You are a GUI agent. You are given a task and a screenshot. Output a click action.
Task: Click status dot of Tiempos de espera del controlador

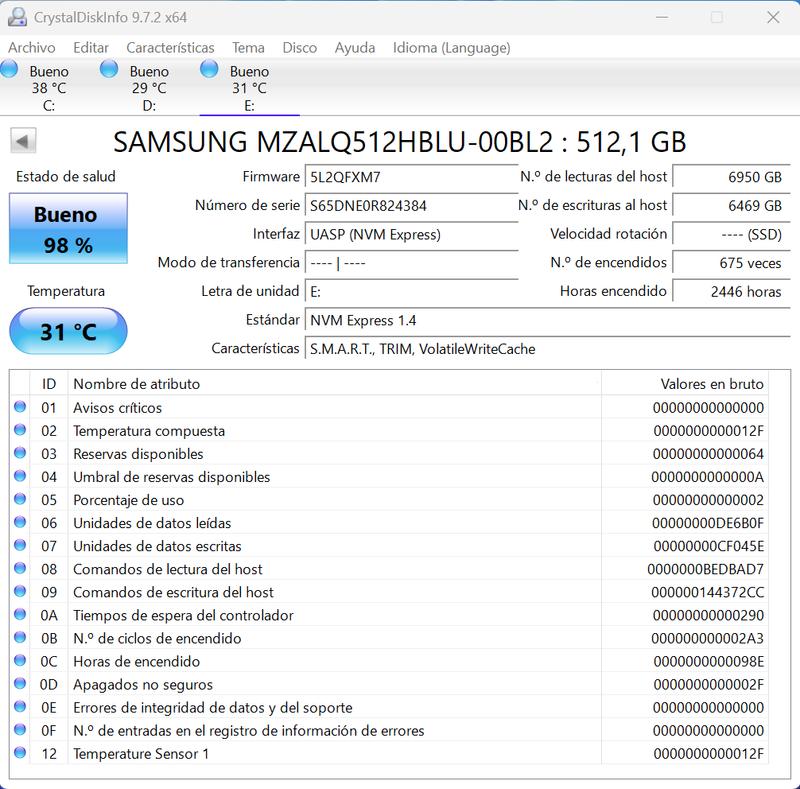pos(20,614)
